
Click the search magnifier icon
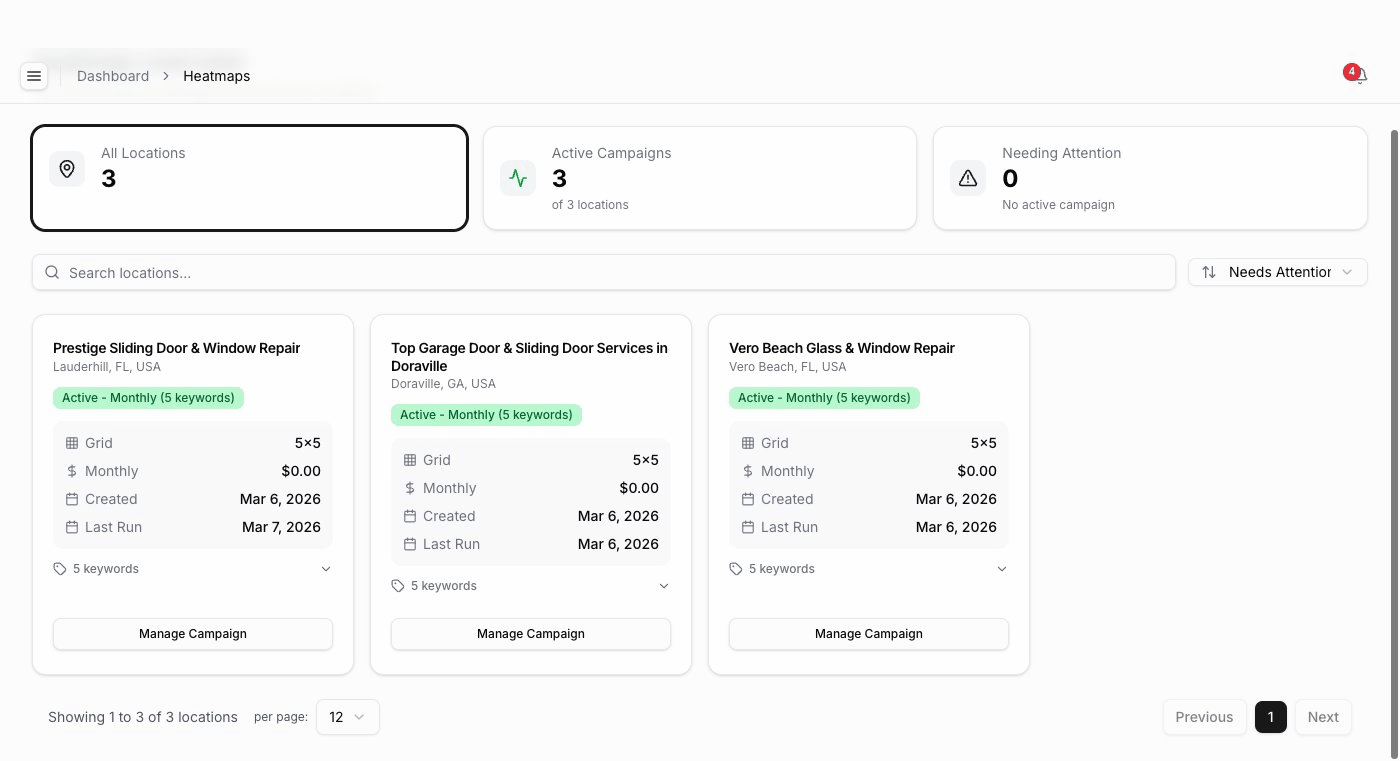pyautogui.click(x=52, y=272)
